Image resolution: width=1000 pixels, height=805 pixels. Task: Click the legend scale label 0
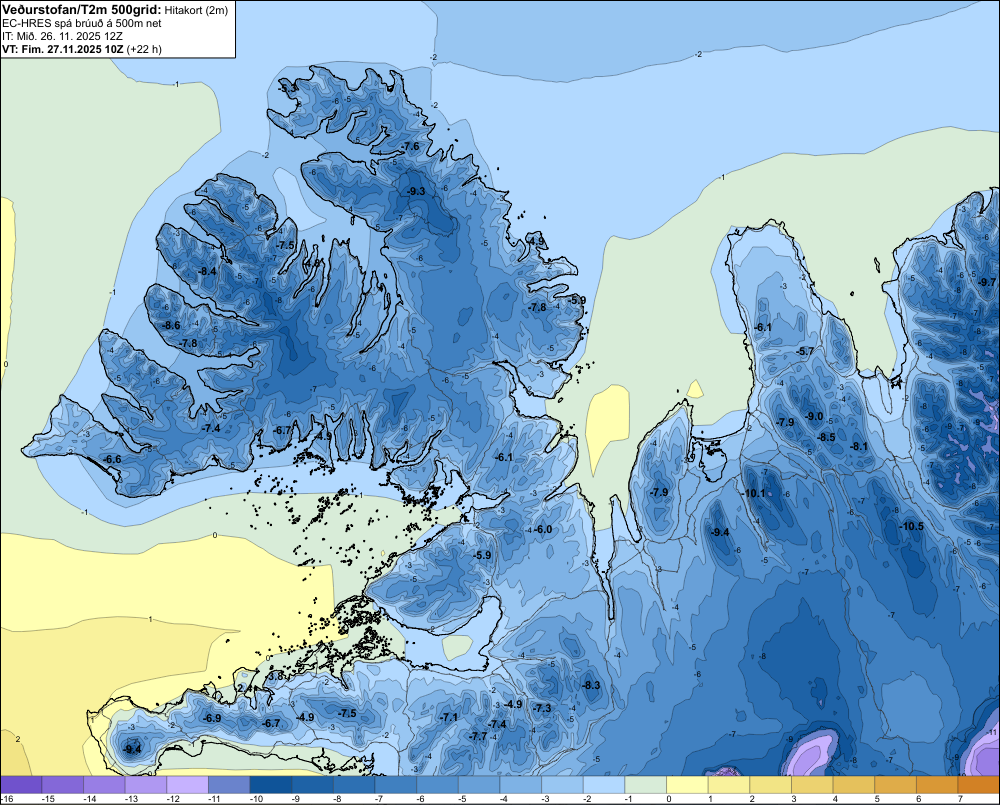[x=669, y=799]
